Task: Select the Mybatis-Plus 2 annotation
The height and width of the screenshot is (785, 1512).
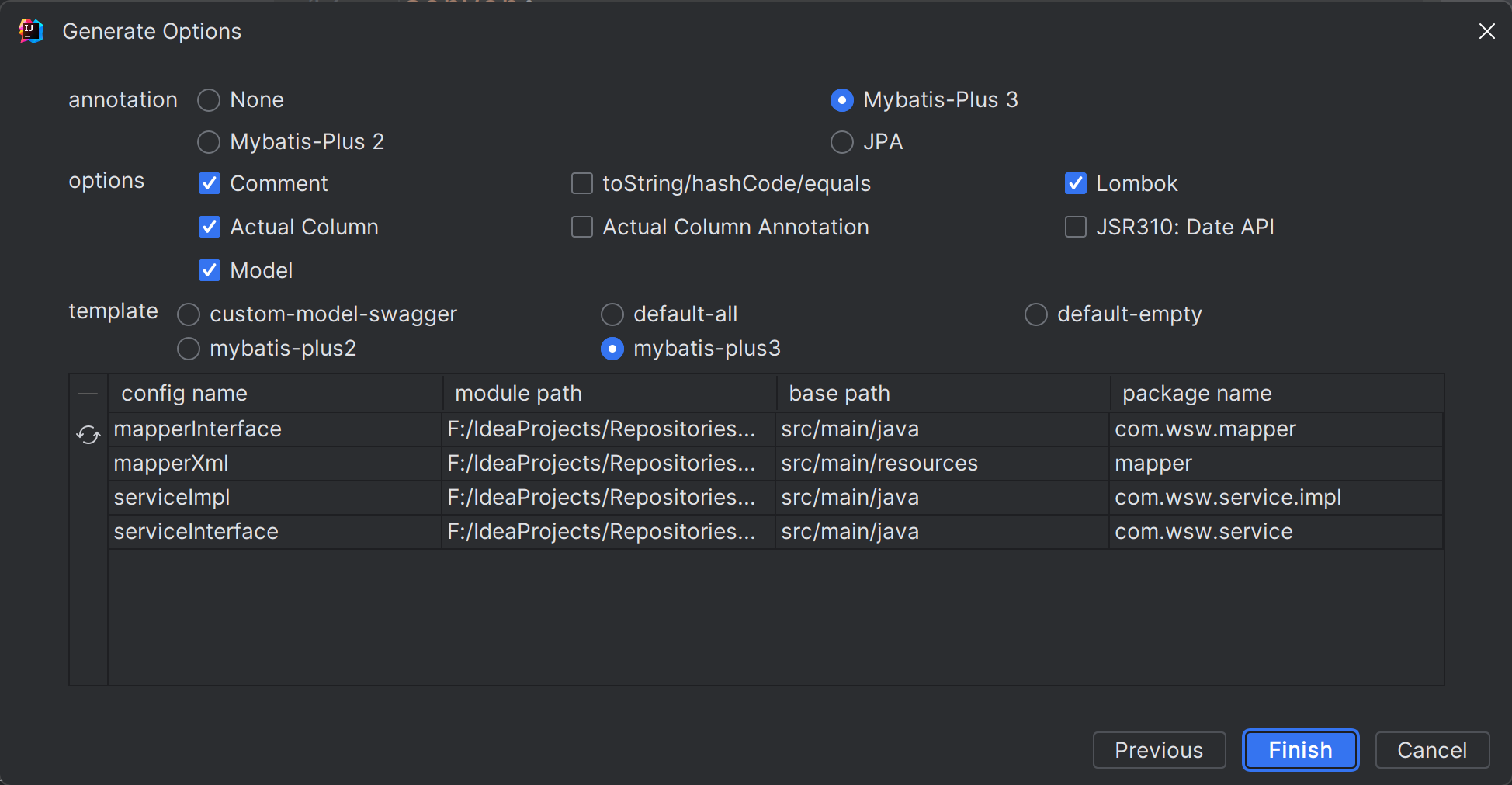Action: pyautogui.click(x=209, y=142)
